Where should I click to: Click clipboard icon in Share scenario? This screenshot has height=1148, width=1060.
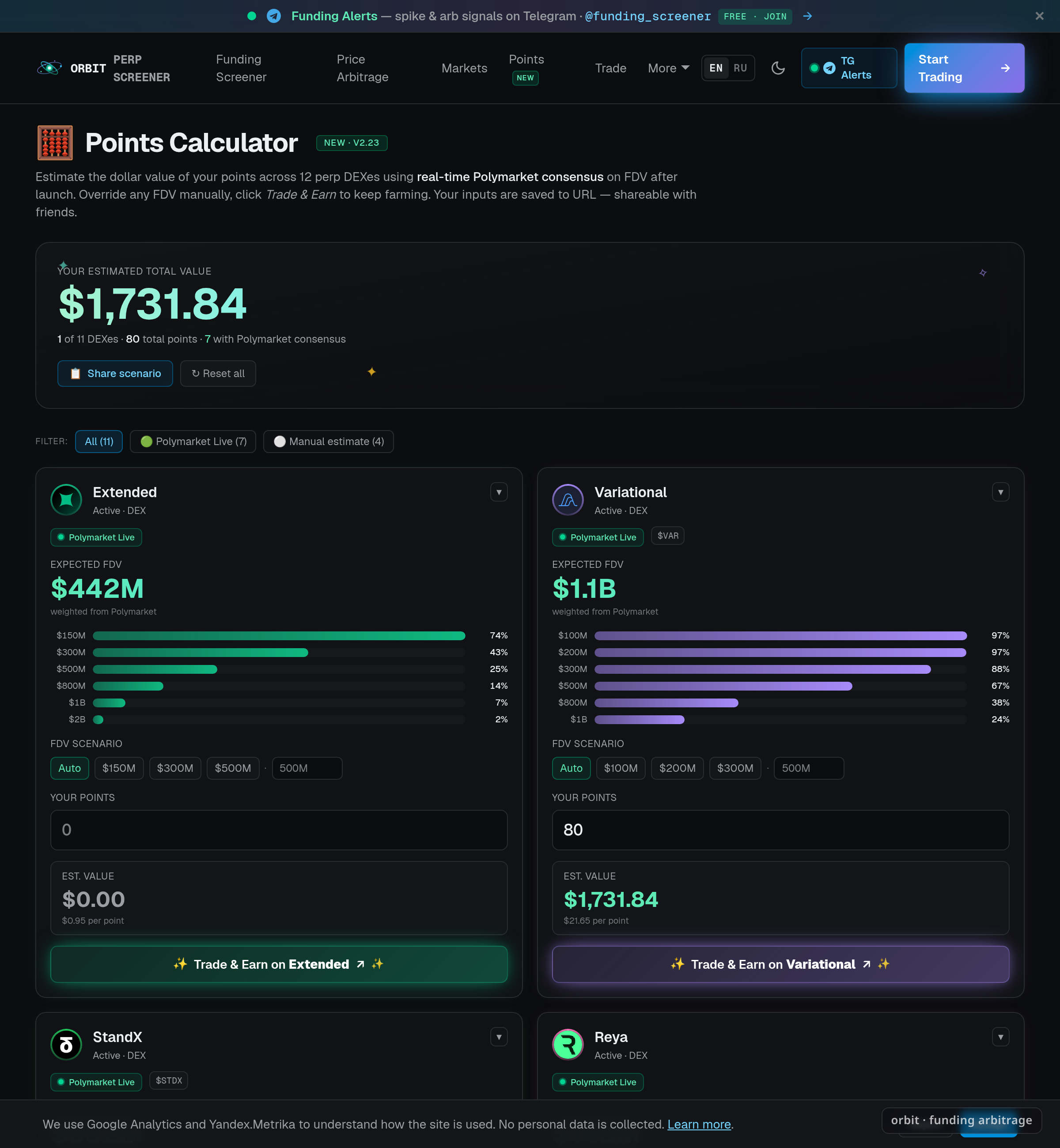click(x=75, y=373)
